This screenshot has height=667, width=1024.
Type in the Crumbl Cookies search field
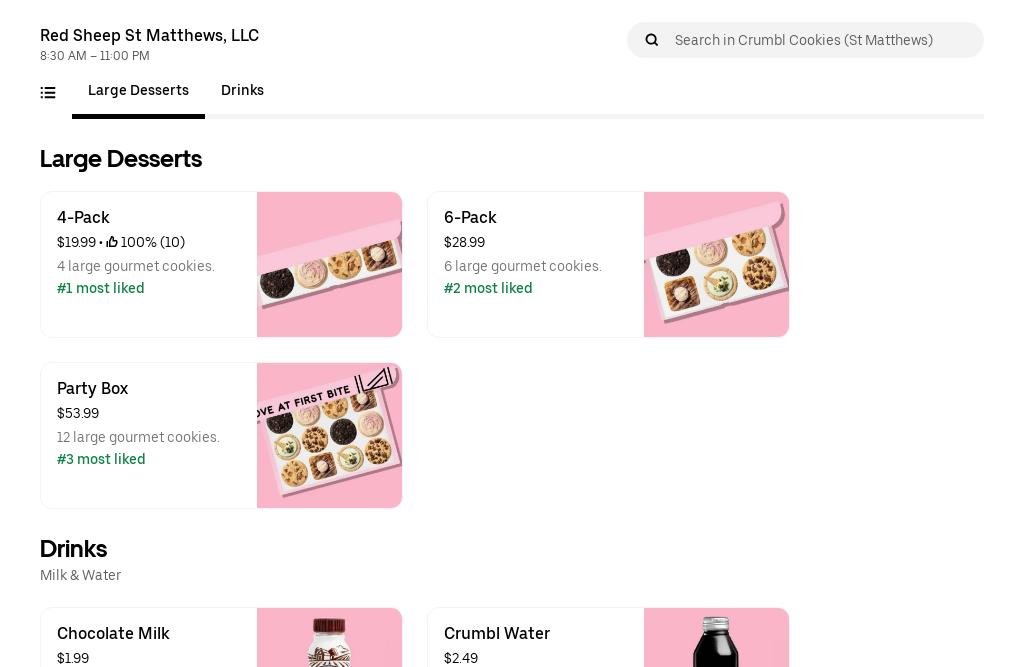[x=822, y=40]
